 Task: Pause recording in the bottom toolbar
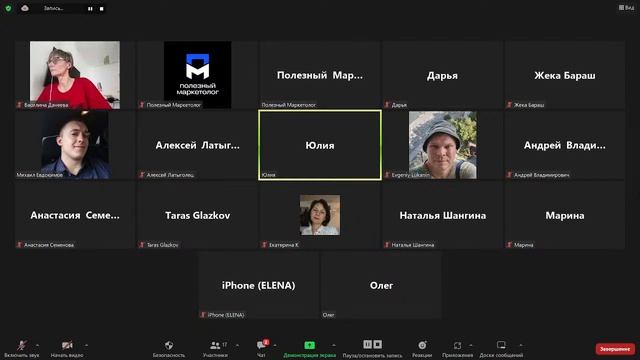(x=367, y=344)
